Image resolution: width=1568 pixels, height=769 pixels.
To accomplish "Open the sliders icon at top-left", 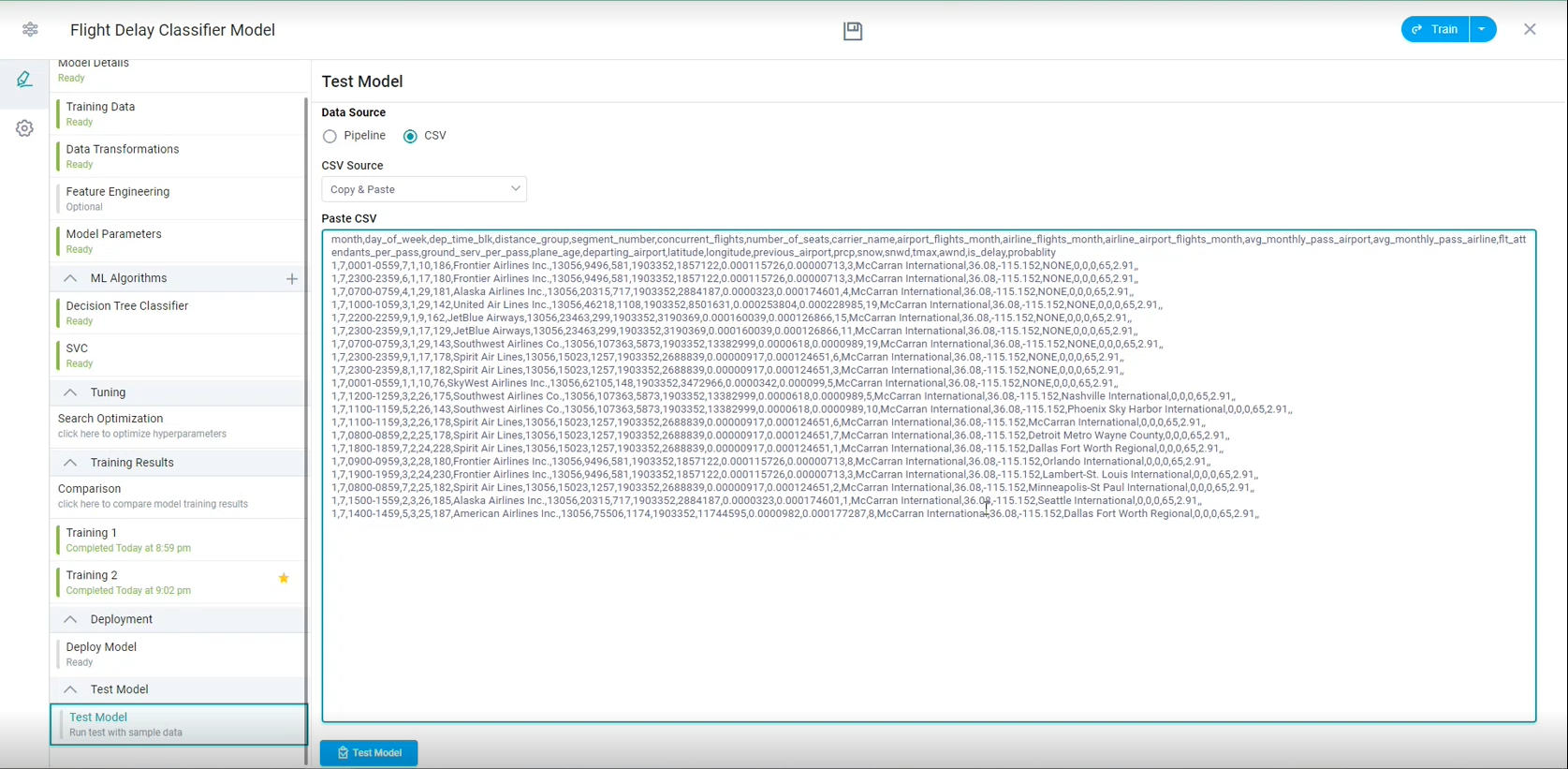I will [30, 30].
